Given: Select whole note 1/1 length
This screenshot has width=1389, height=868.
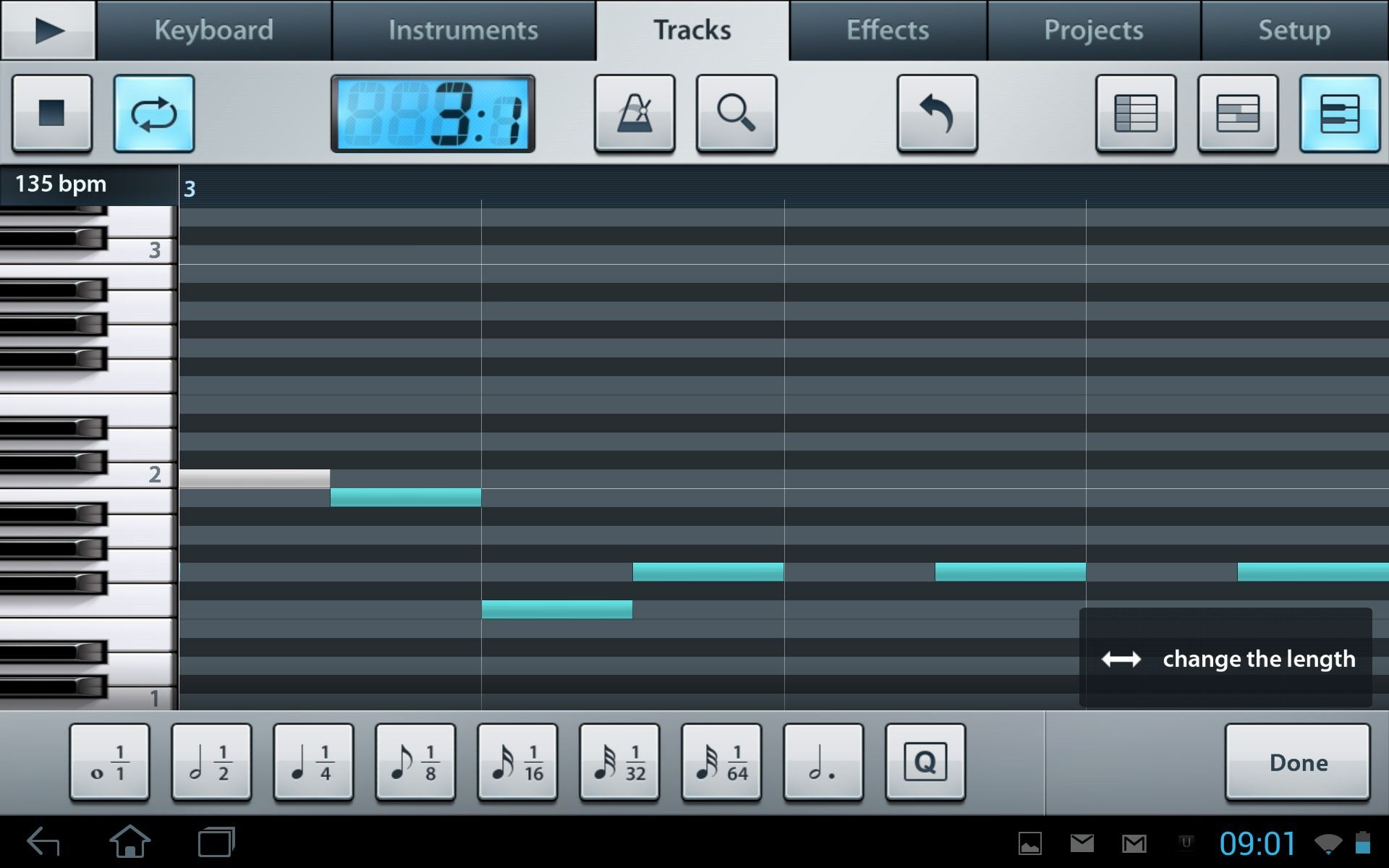Looking at the screenshot, I should click(109, 762).
